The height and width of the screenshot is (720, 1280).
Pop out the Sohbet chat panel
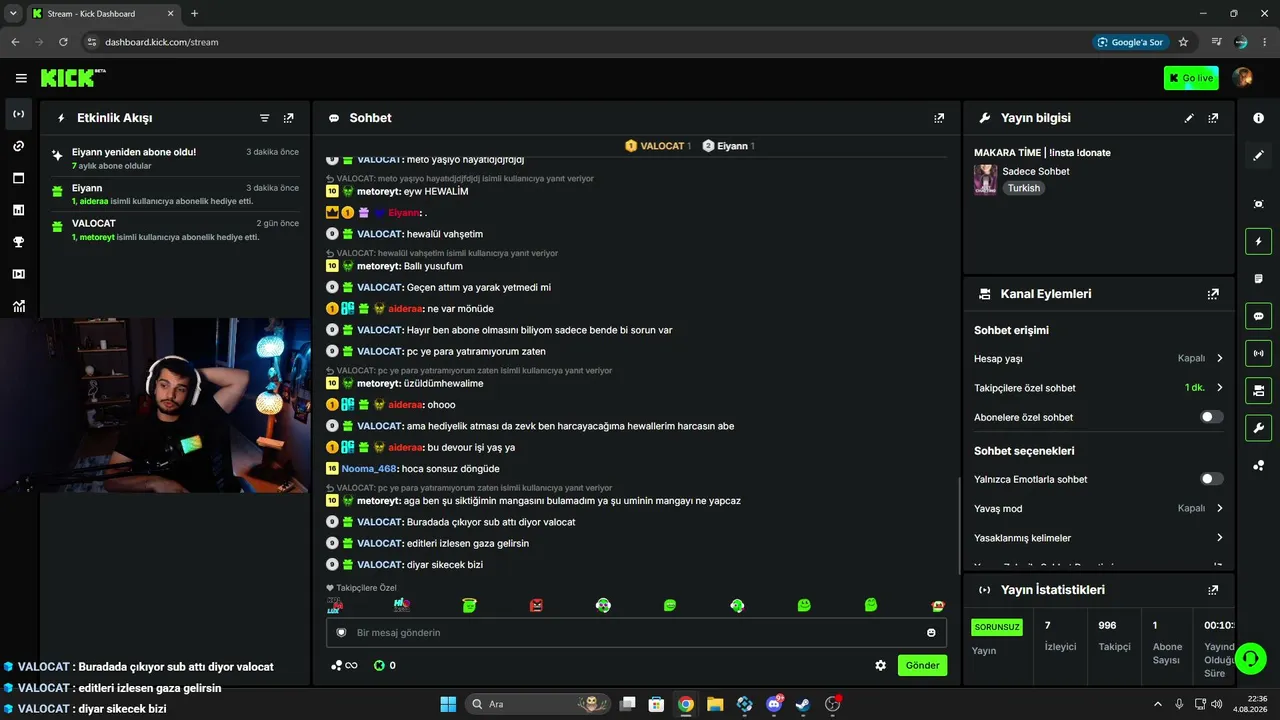point(939,118)
